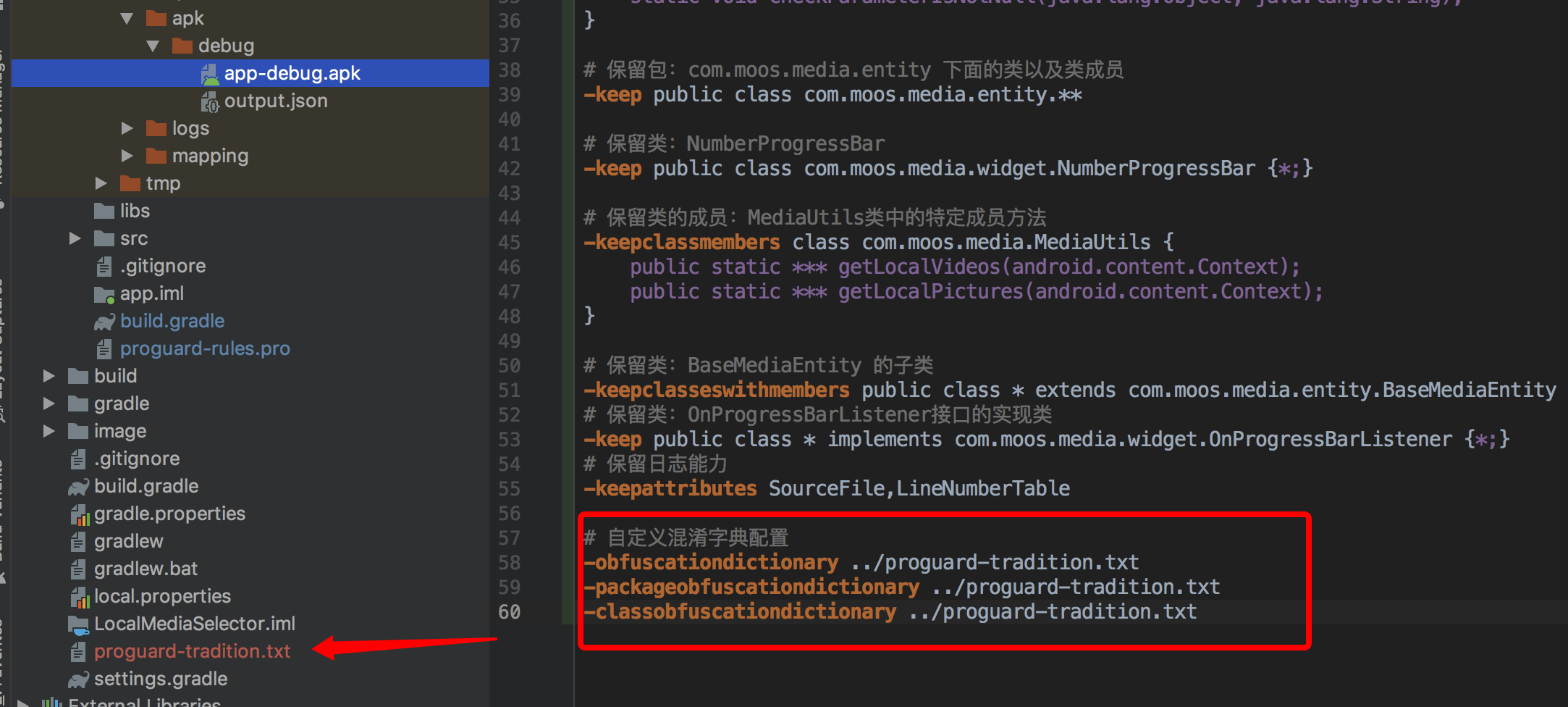1568x707 pixels.
Task: Click the app.iml module file icon
Action: coord(104,294)
